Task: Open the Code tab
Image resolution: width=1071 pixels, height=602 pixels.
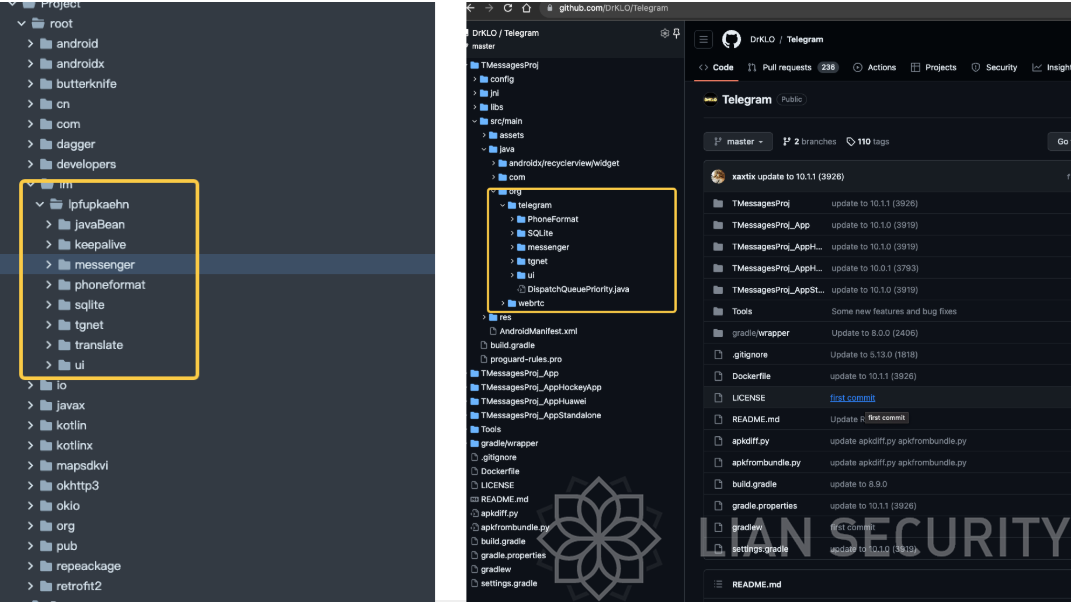Action: [716, 68]
